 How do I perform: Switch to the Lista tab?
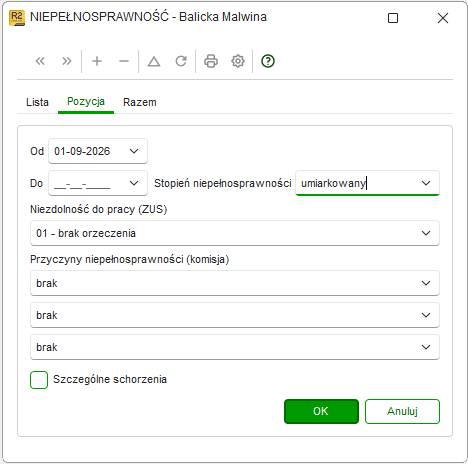tap(37, 102)
